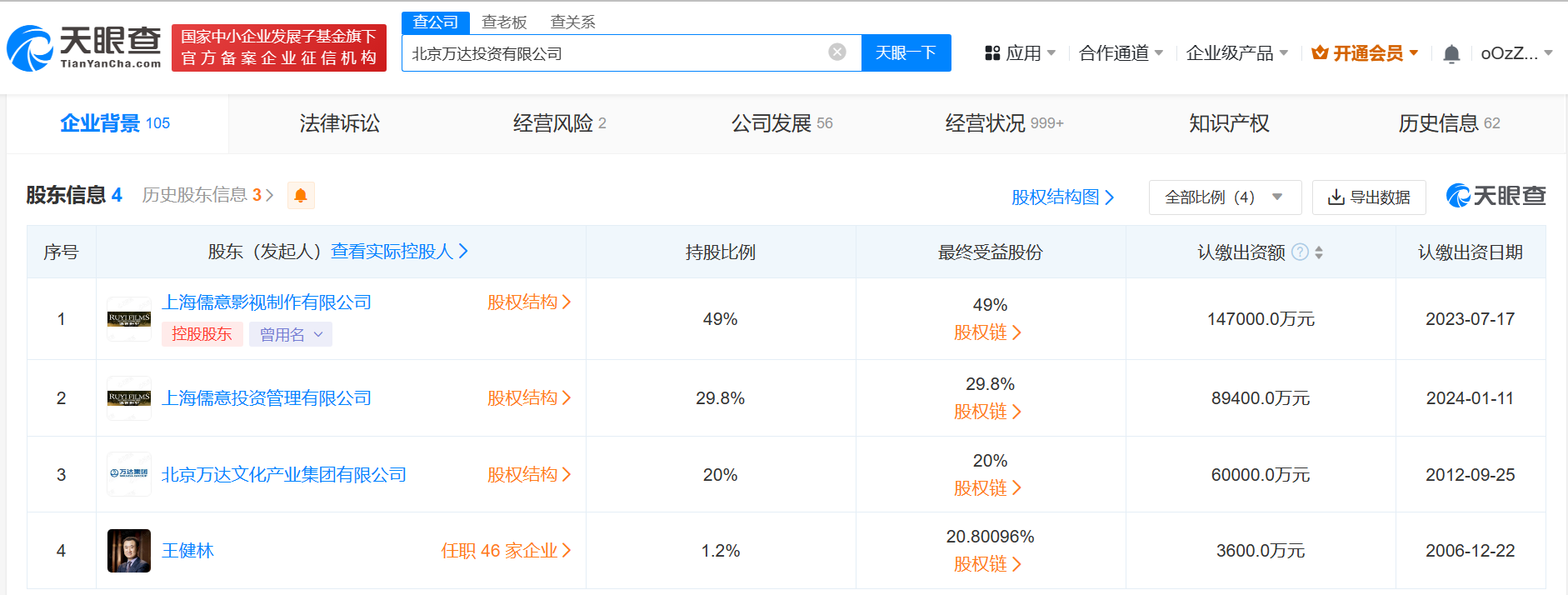
Task: Click 北京万达文化产业集团 logo thumbnail
Action: pos(129,474)
